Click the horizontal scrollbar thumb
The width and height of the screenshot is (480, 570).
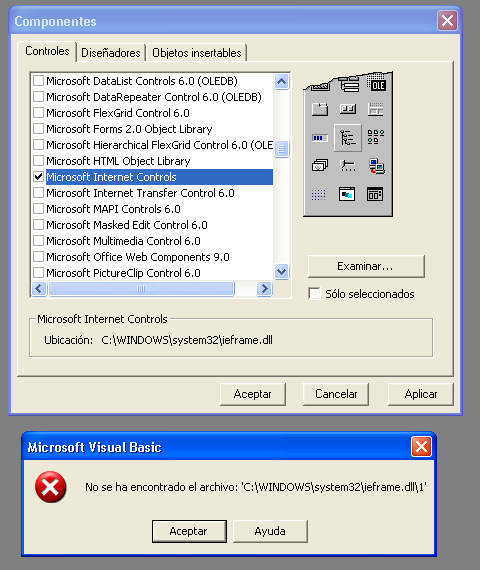(x=141, y=288)
